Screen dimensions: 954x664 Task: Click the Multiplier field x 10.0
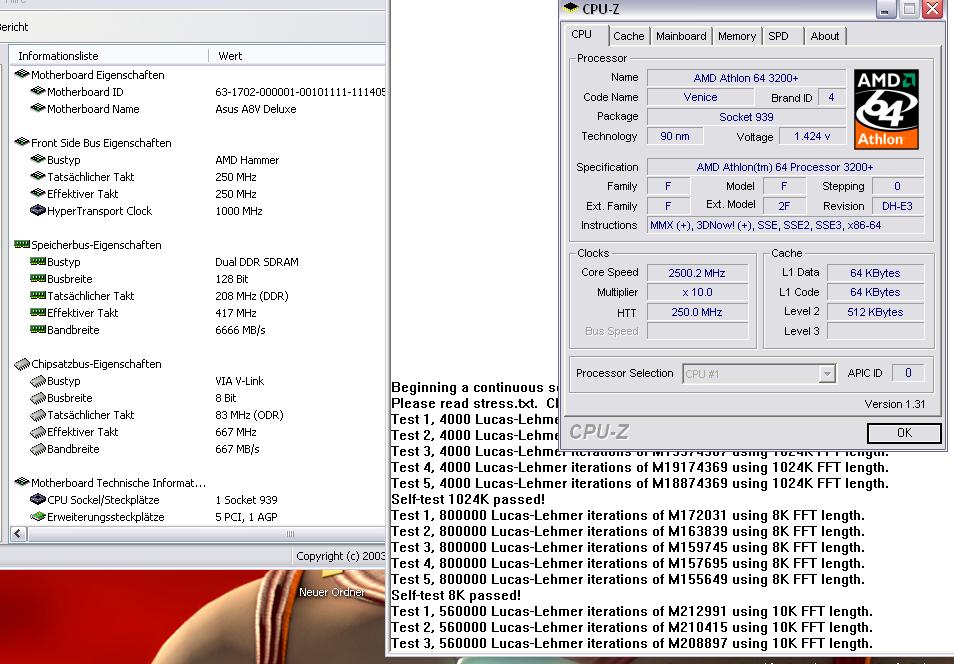click(697, 292)
